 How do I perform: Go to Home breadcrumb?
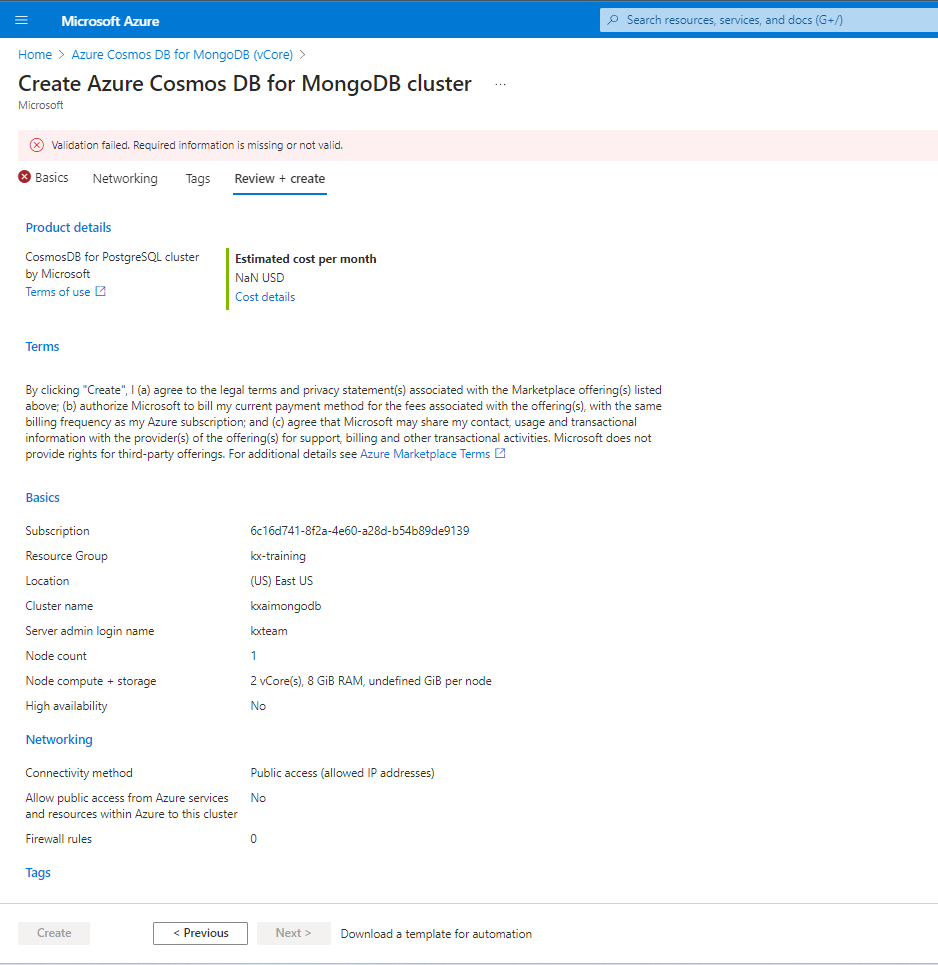(x=35, y=55)
